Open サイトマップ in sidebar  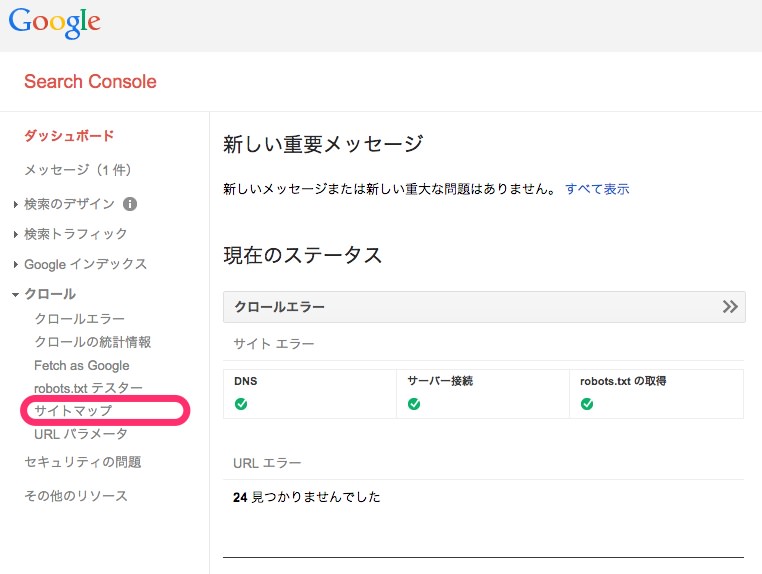(x=73, y=411)
